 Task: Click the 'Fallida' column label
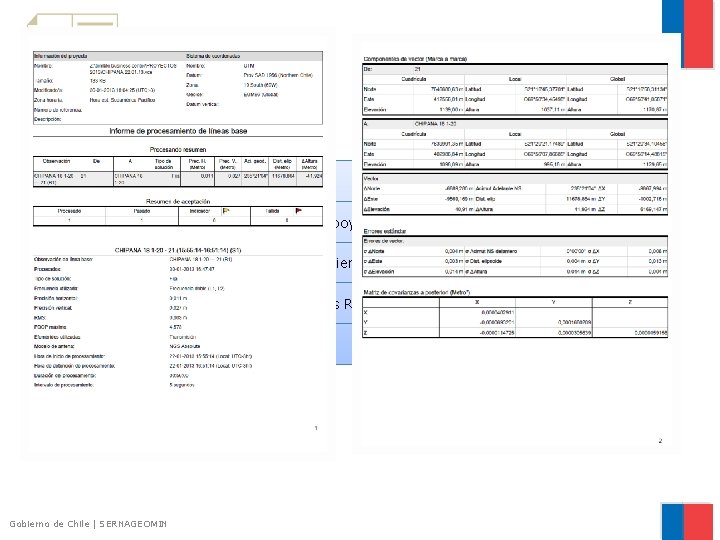pyautogui.click(x=272, y=211)
